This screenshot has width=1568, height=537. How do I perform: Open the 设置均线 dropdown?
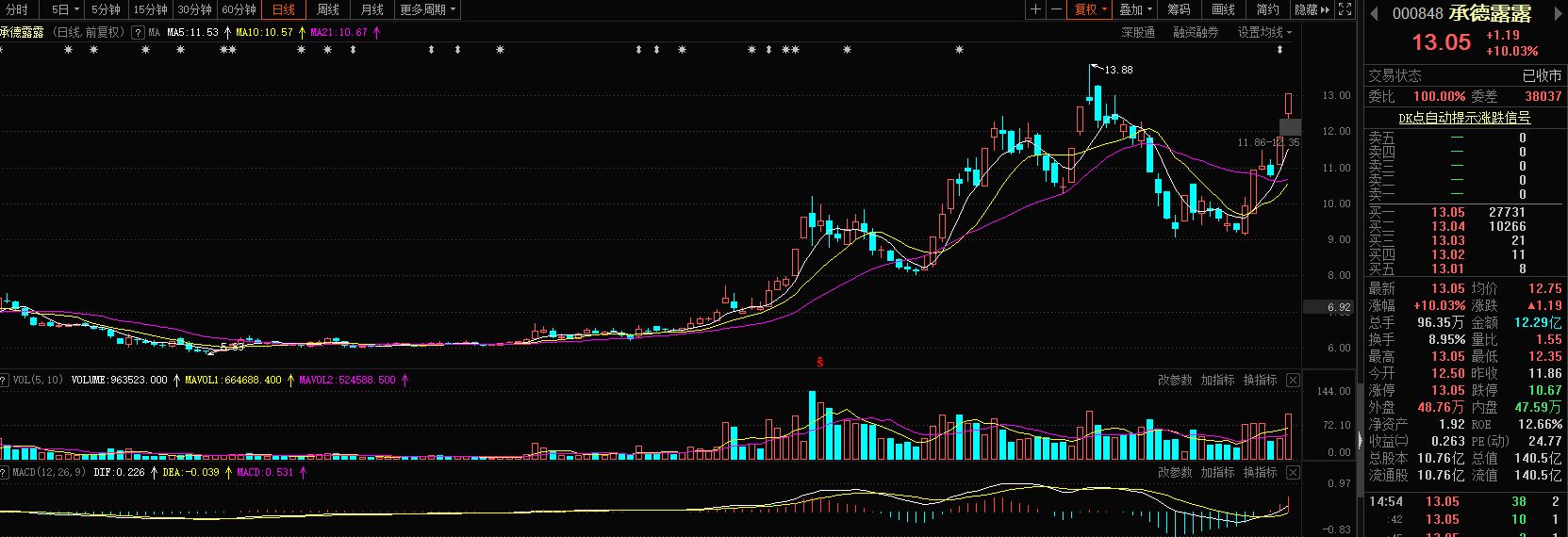1264,32
